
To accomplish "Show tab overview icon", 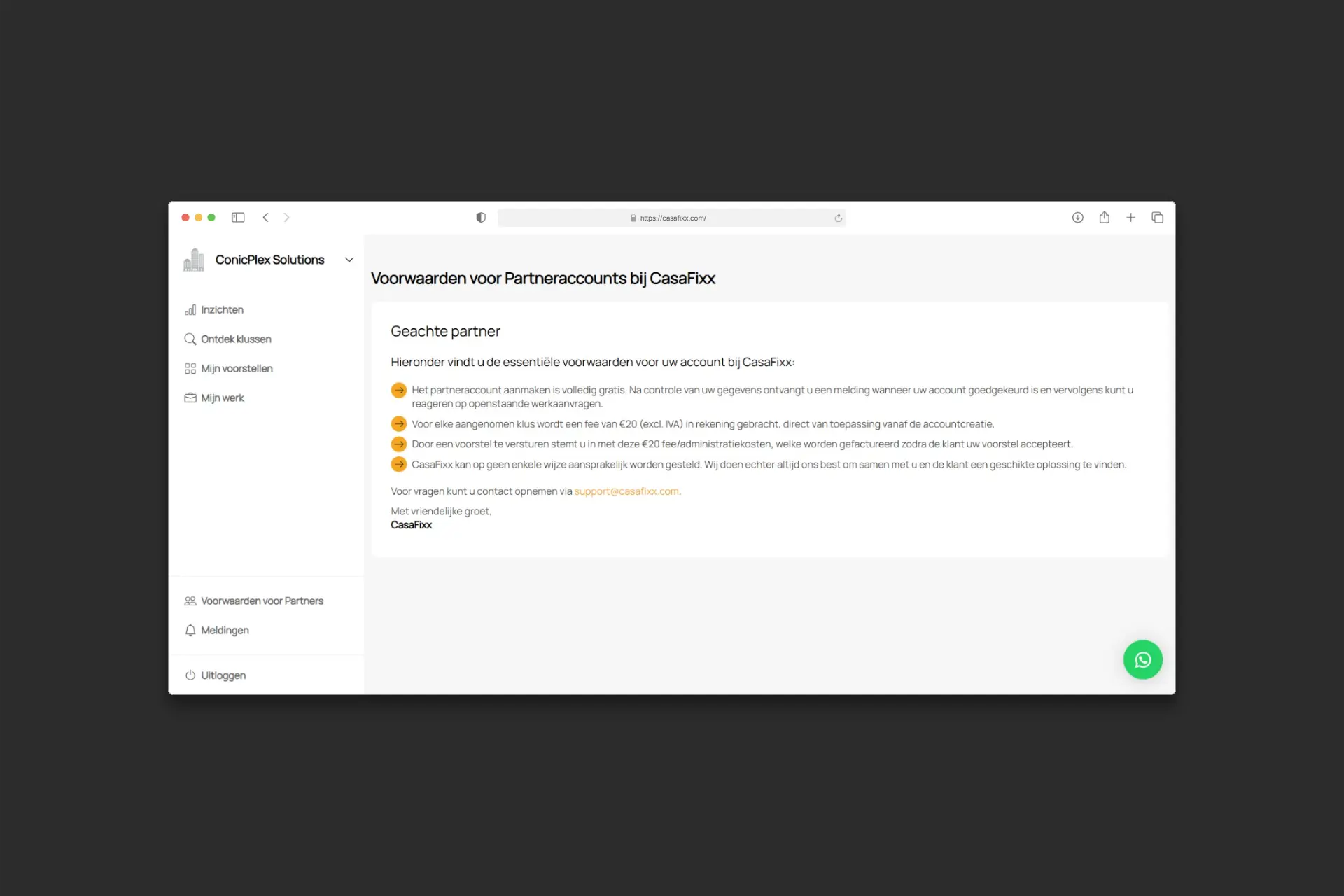I will [x=1157, y=218].
